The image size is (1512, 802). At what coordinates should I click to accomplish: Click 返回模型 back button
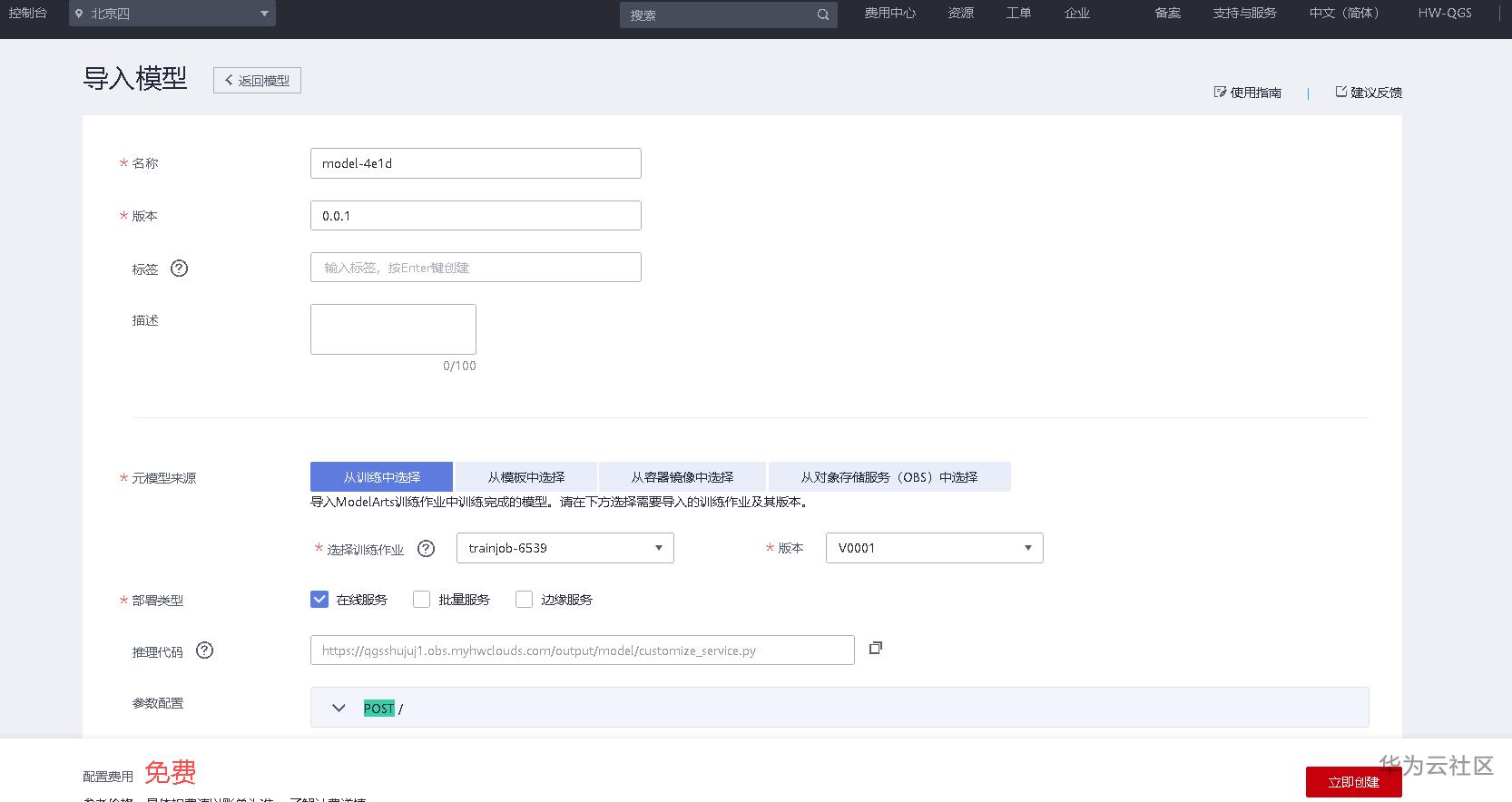[x=257, y=80]
